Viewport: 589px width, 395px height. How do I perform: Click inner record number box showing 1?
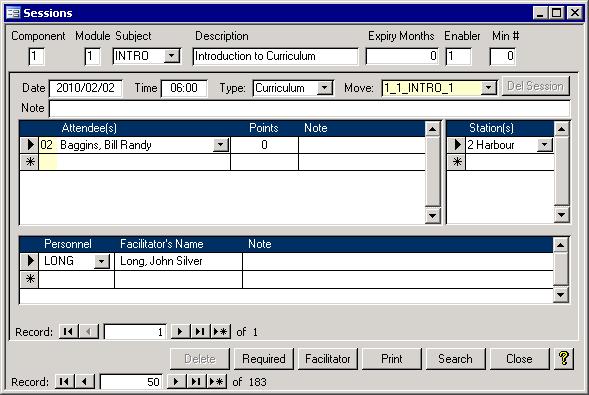click(x=134, y=332)
